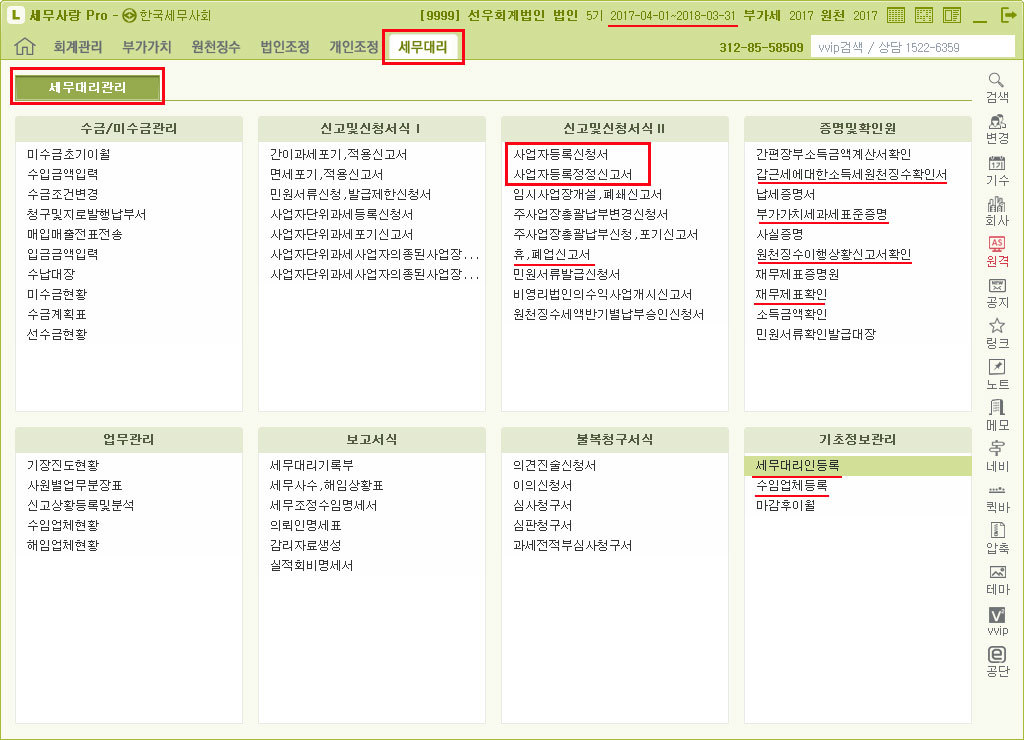
Task: Open the vvip sidebar icon
Action: [997, 621]
